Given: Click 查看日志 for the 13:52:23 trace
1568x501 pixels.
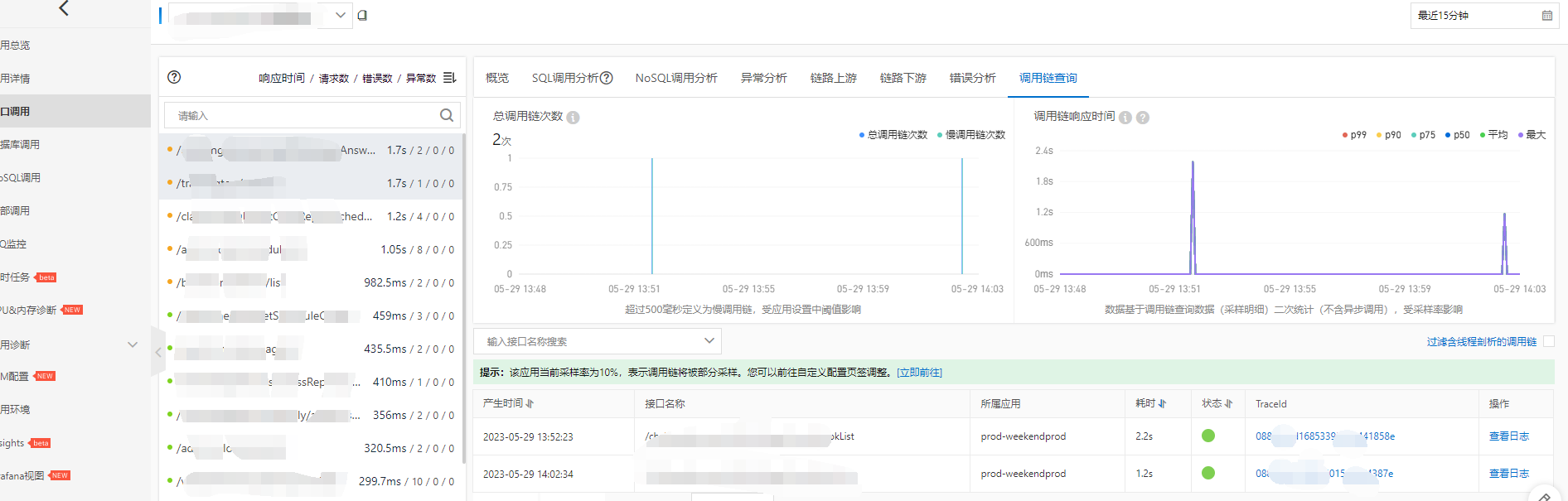Looking at the screenshot, I should pos(1508,436).
